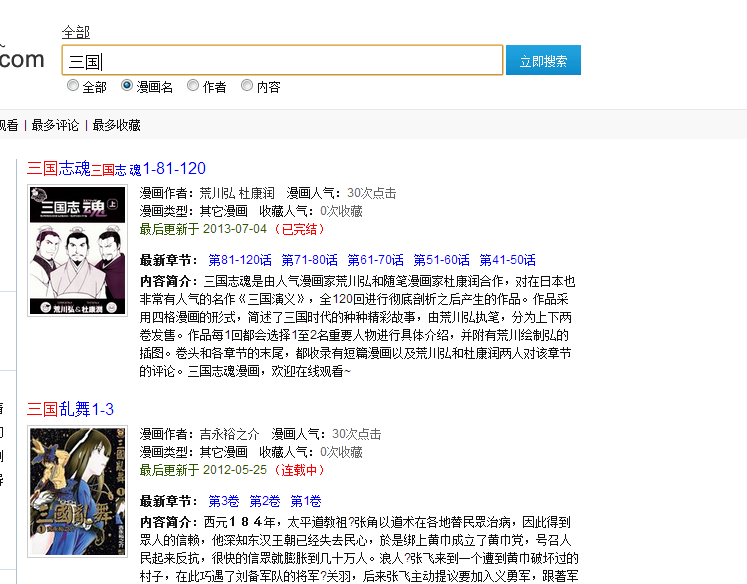Click the 立即搜索 search button

pyautogui.click(x=543, y=60)
